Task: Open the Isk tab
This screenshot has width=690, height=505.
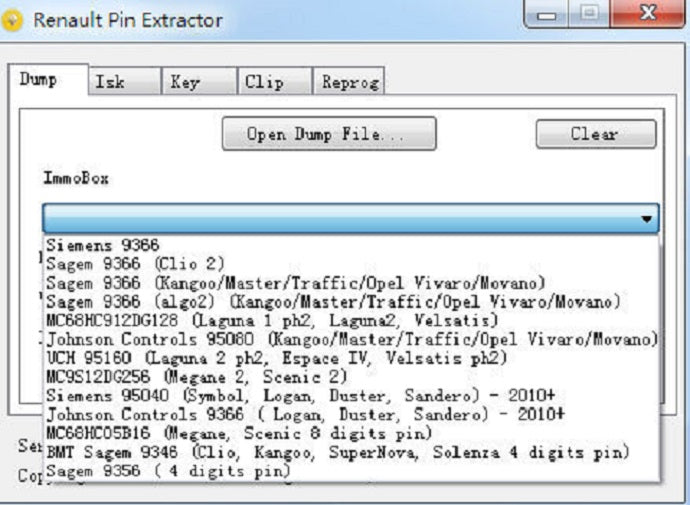Action: tap(110, 82)
